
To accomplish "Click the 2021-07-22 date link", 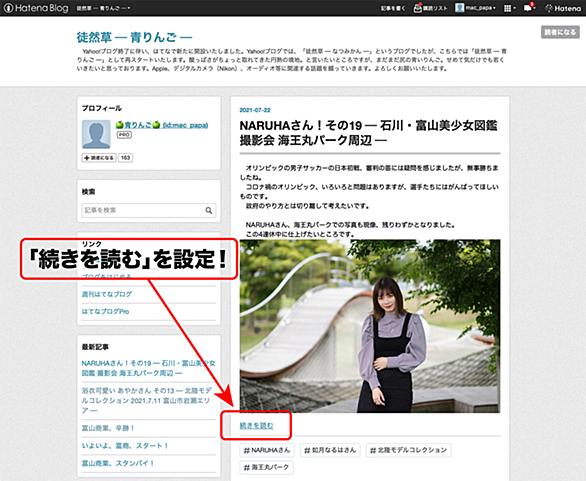I will (255, 110).
